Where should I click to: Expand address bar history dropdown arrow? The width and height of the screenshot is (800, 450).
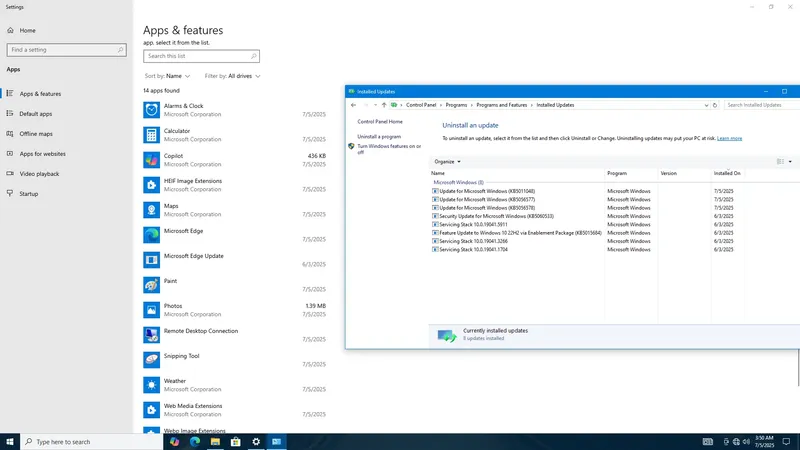[706, 105]
